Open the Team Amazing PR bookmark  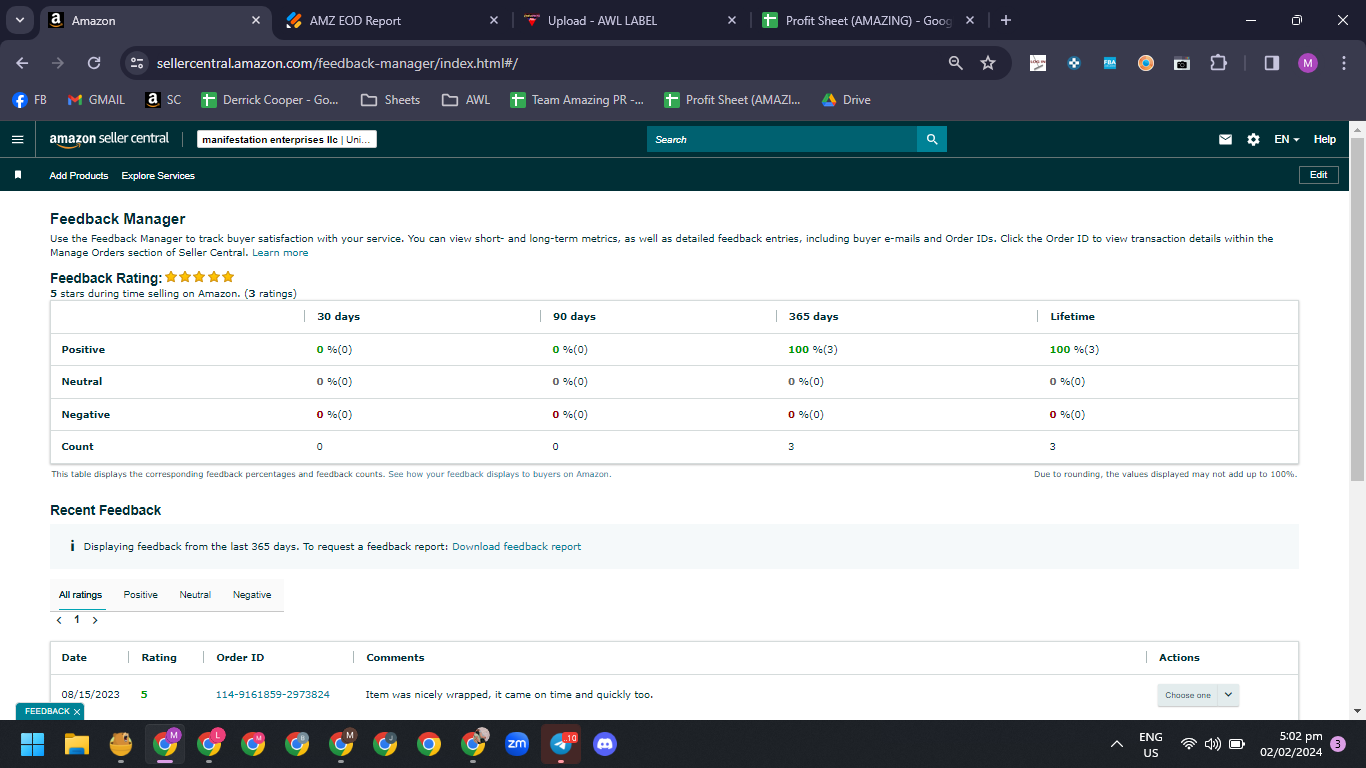pos(577,100)
